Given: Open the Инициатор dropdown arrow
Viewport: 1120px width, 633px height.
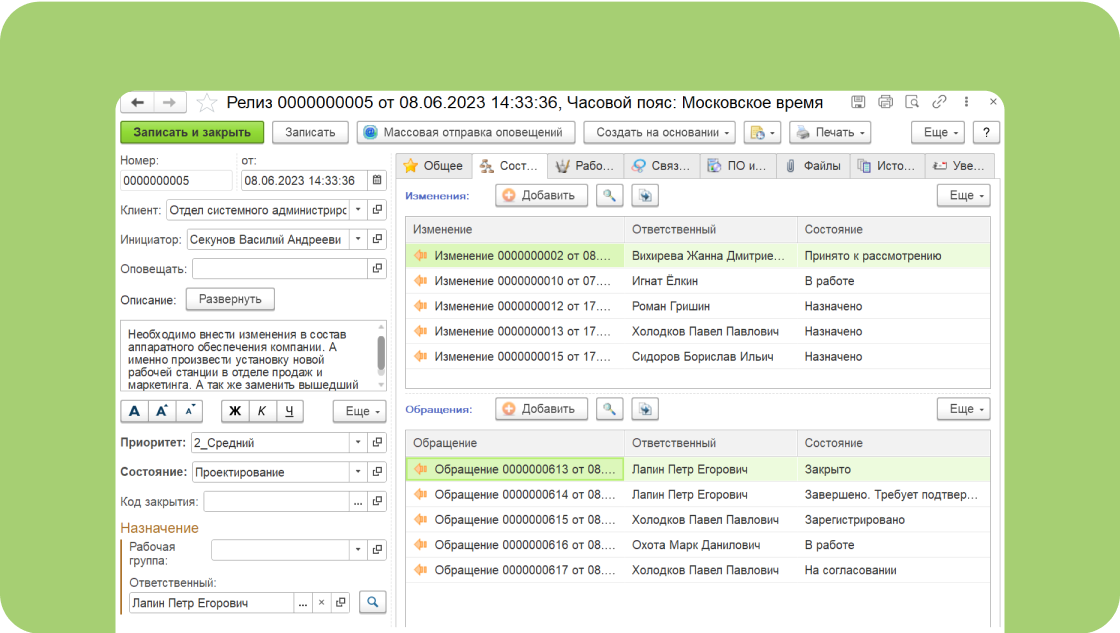Looking at the screenshot, I should pyautogui.click(x=359, y=239).
